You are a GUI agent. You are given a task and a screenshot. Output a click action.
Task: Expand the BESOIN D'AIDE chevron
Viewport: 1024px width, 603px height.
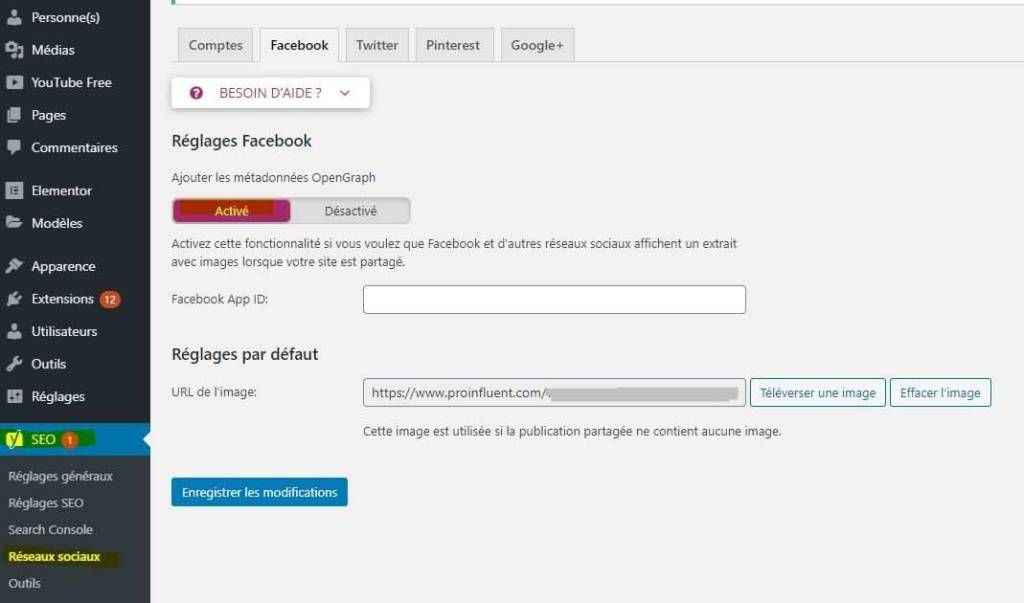coord(345,93)
